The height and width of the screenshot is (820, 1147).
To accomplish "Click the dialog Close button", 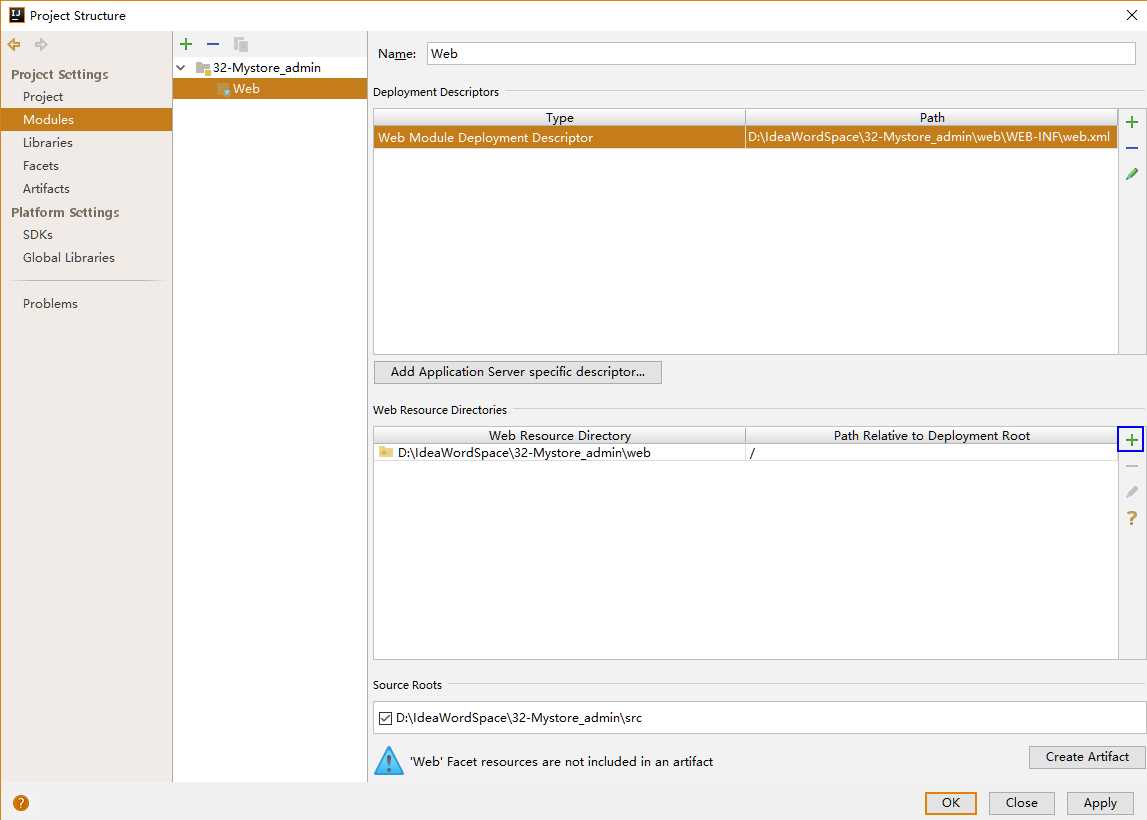I will (1021, 802).
